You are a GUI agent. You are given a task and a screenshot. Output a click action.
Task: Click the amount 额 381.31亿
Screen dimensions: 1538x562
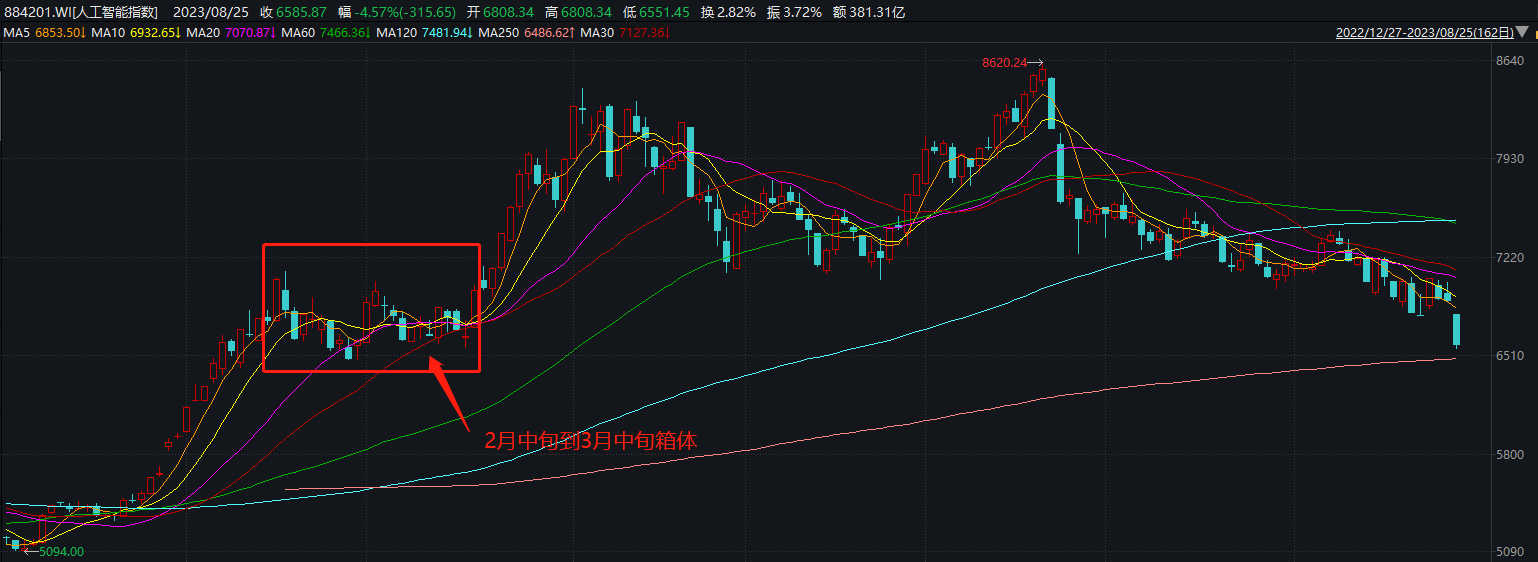tap(869, 12)
